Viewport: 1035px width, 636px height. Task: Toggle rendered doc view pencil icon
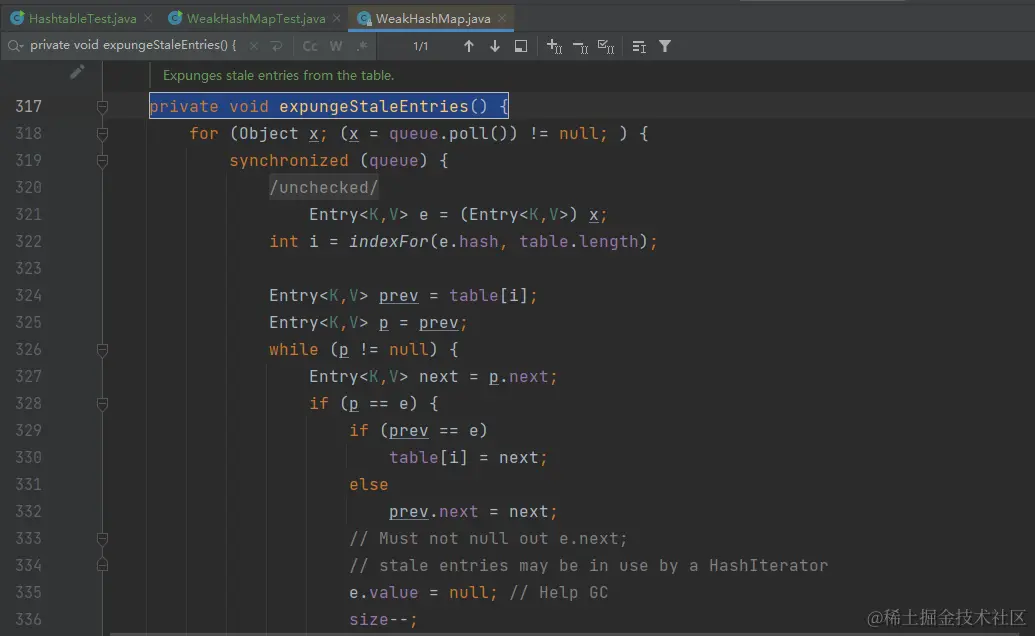(77, 72)
